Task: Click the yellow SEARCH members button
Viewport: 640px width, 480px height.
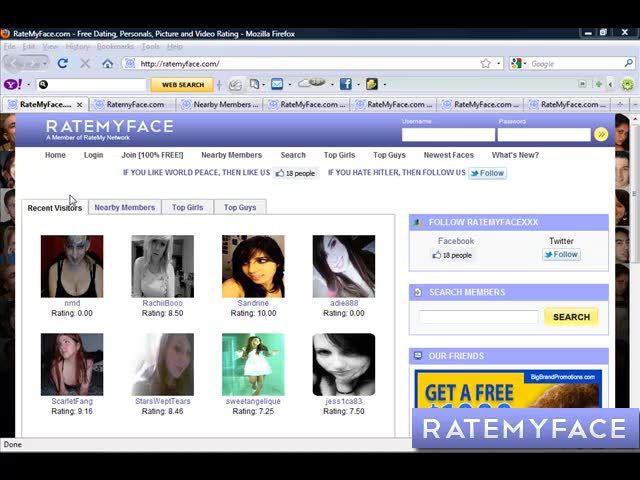Action: click(571, 317)
